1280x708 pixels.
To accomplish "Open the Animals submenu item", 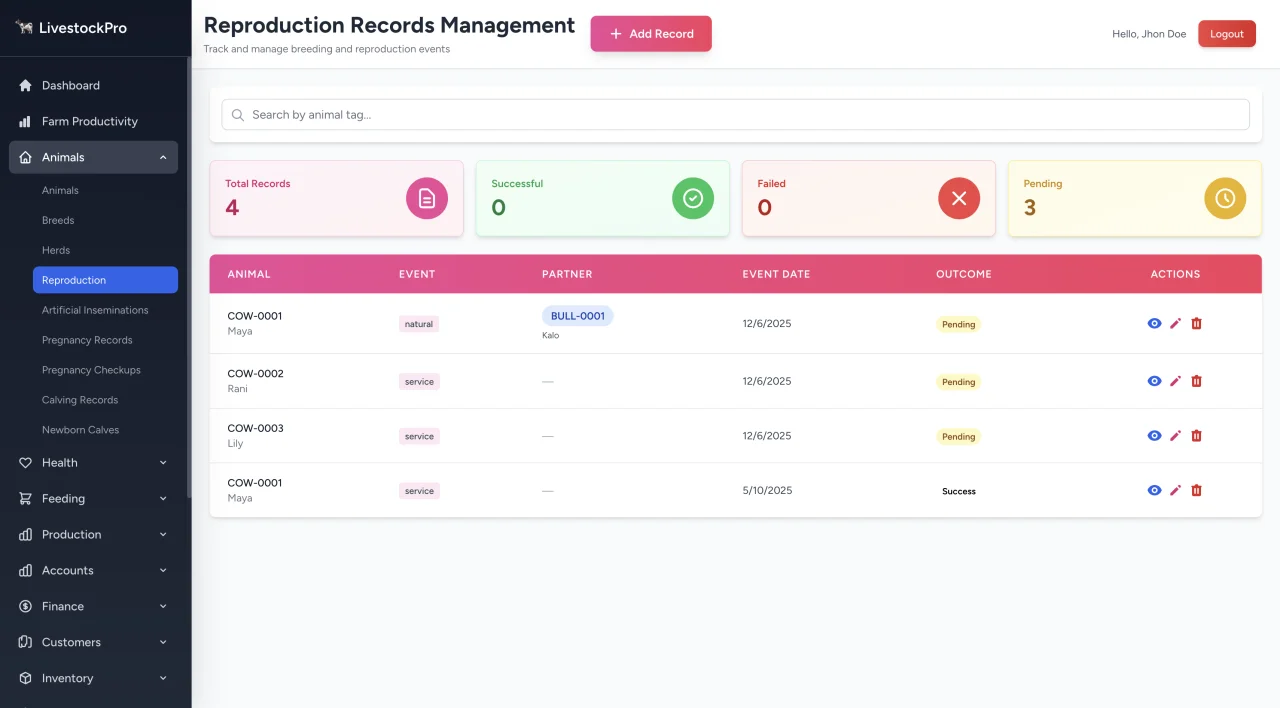I will [x=105, y=190].
